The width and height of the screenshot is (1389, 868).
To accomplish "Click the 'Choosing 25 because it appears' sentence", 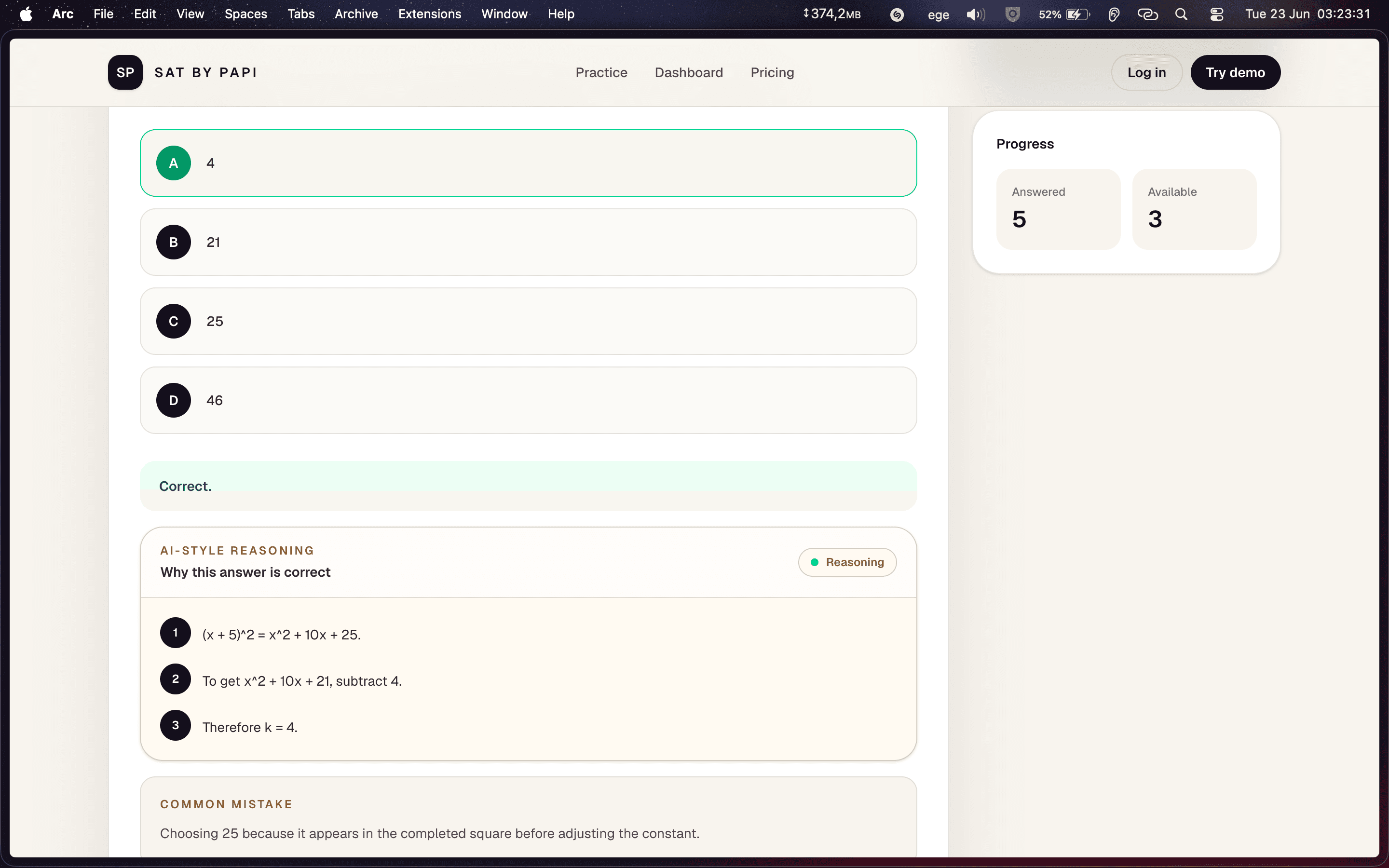I will 429,834.
